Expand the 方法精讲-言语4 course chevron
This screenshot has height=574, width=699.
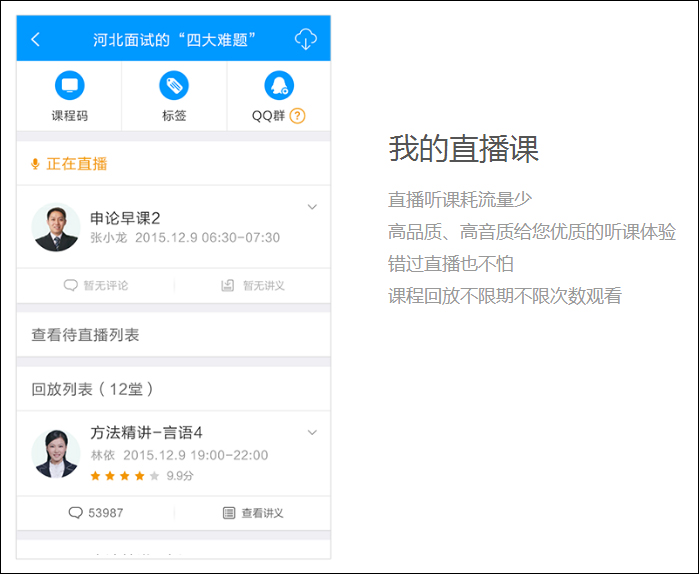pyautogui.click(x=312, y=433)
